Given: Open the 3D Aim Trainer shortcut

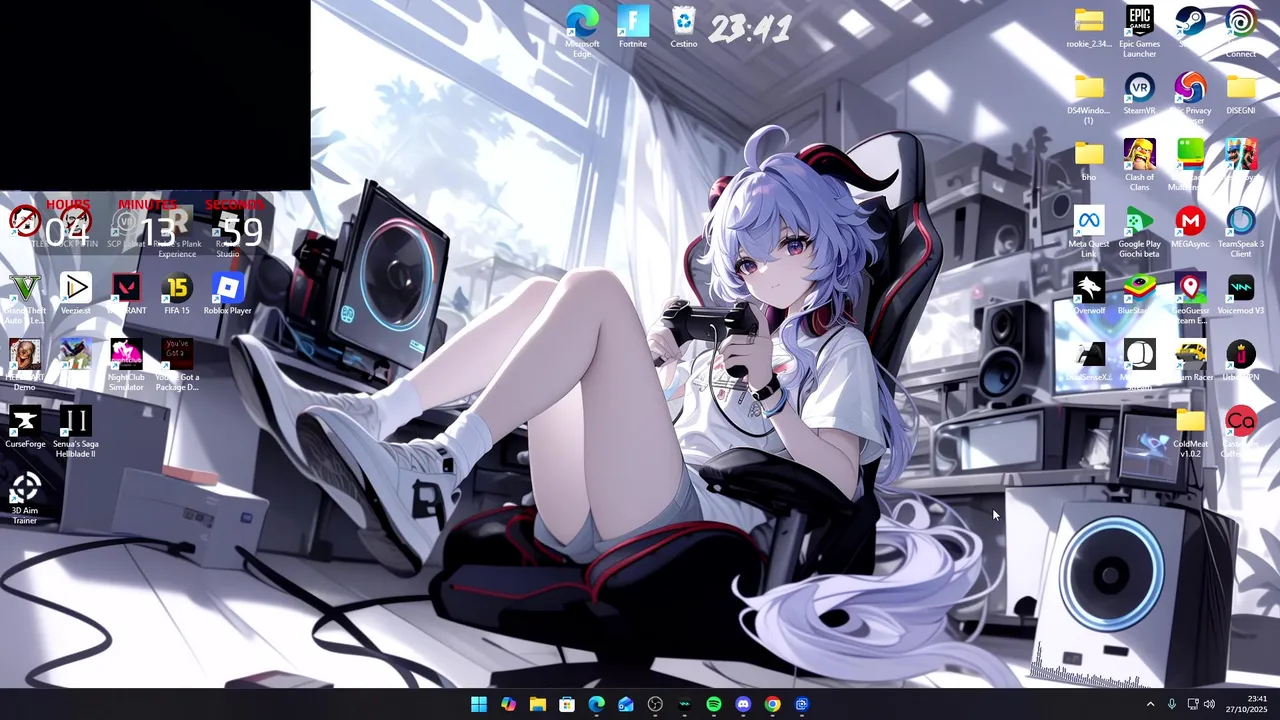Looking at the screenshot, I should click(x=25, y=500).
